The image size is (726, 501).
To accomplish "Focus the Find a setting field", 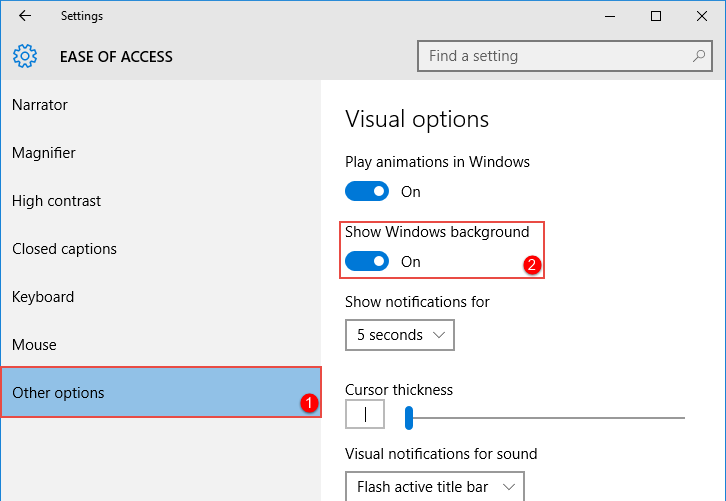I will 564,56.
